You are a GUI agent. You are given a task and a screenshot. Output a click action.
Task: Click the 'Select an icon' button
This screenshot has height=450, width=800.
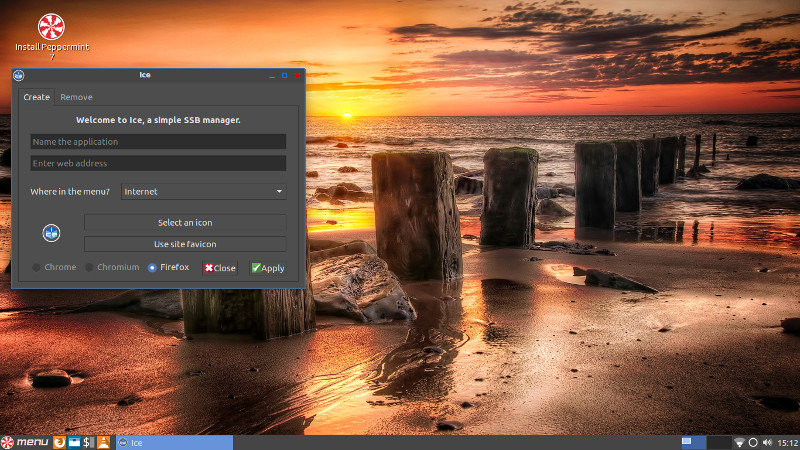click(185, 223)
